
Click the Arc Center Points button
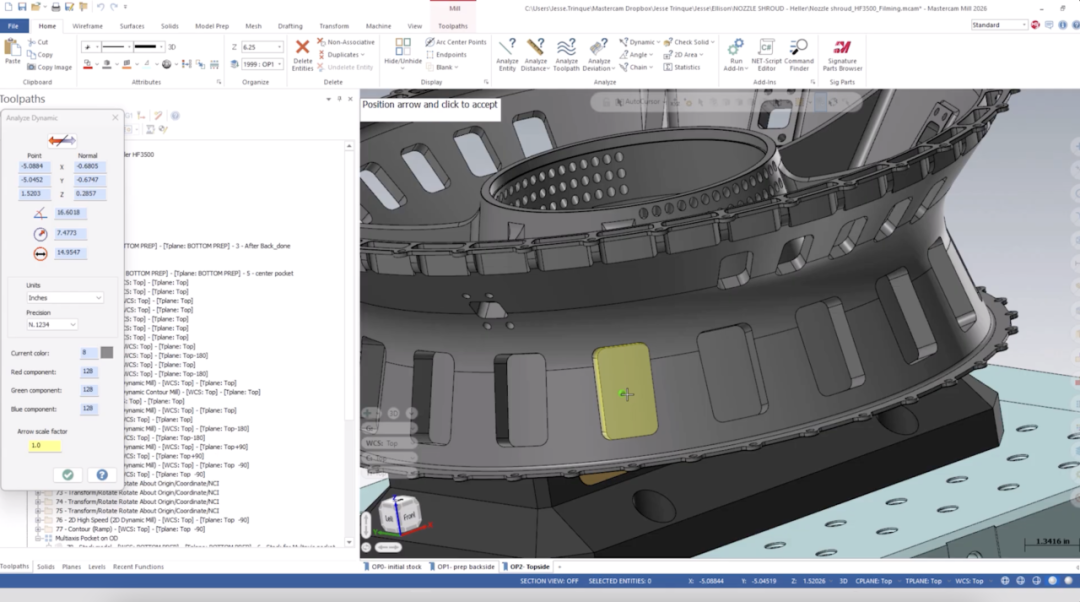(456, 42)
